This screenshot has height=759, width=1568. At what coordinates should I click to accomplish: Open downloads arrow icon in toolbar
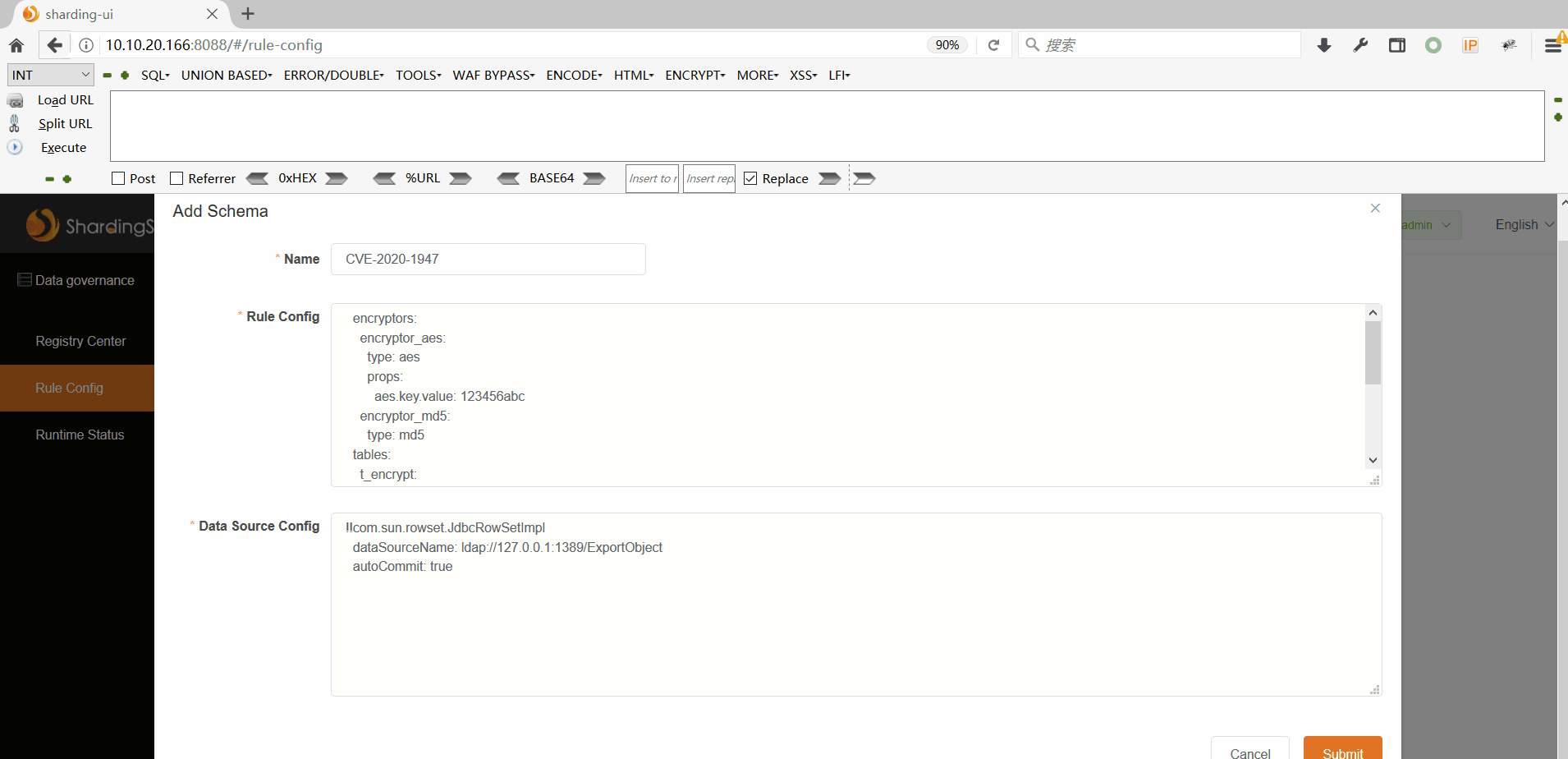1324,45
